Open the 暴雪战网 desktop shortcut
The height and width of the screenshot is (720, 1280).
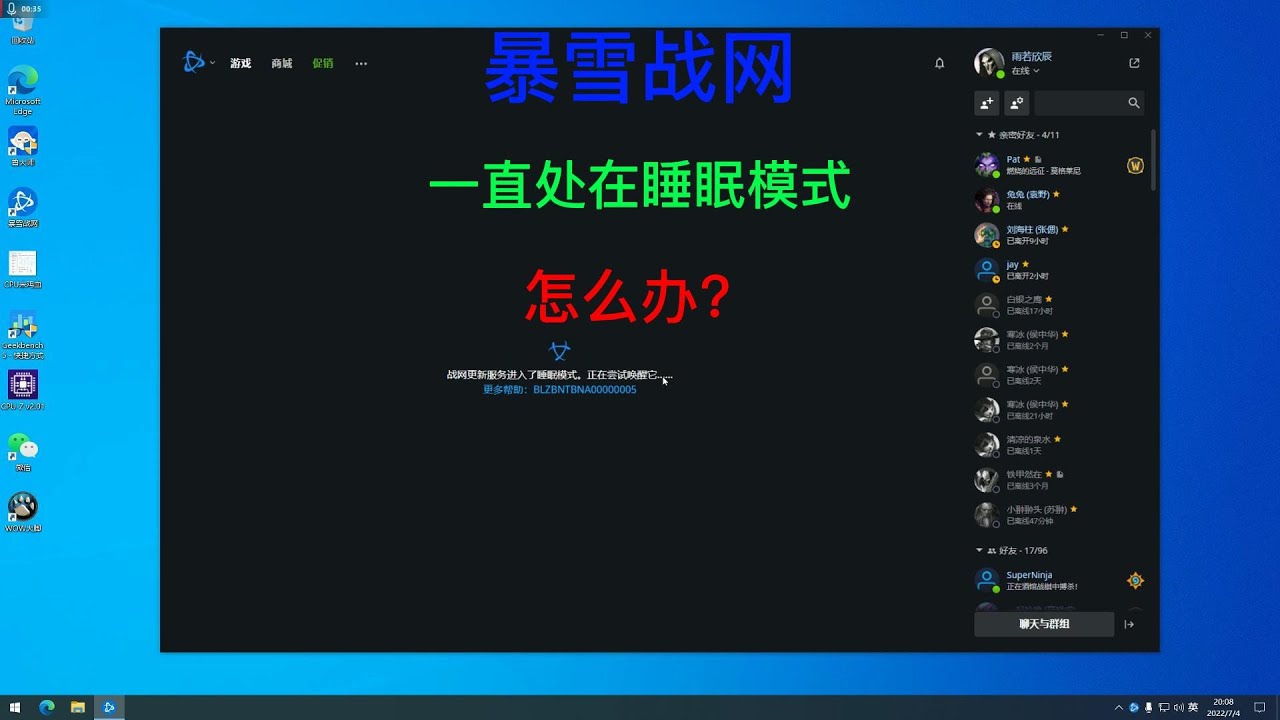[x=22, y=208]
